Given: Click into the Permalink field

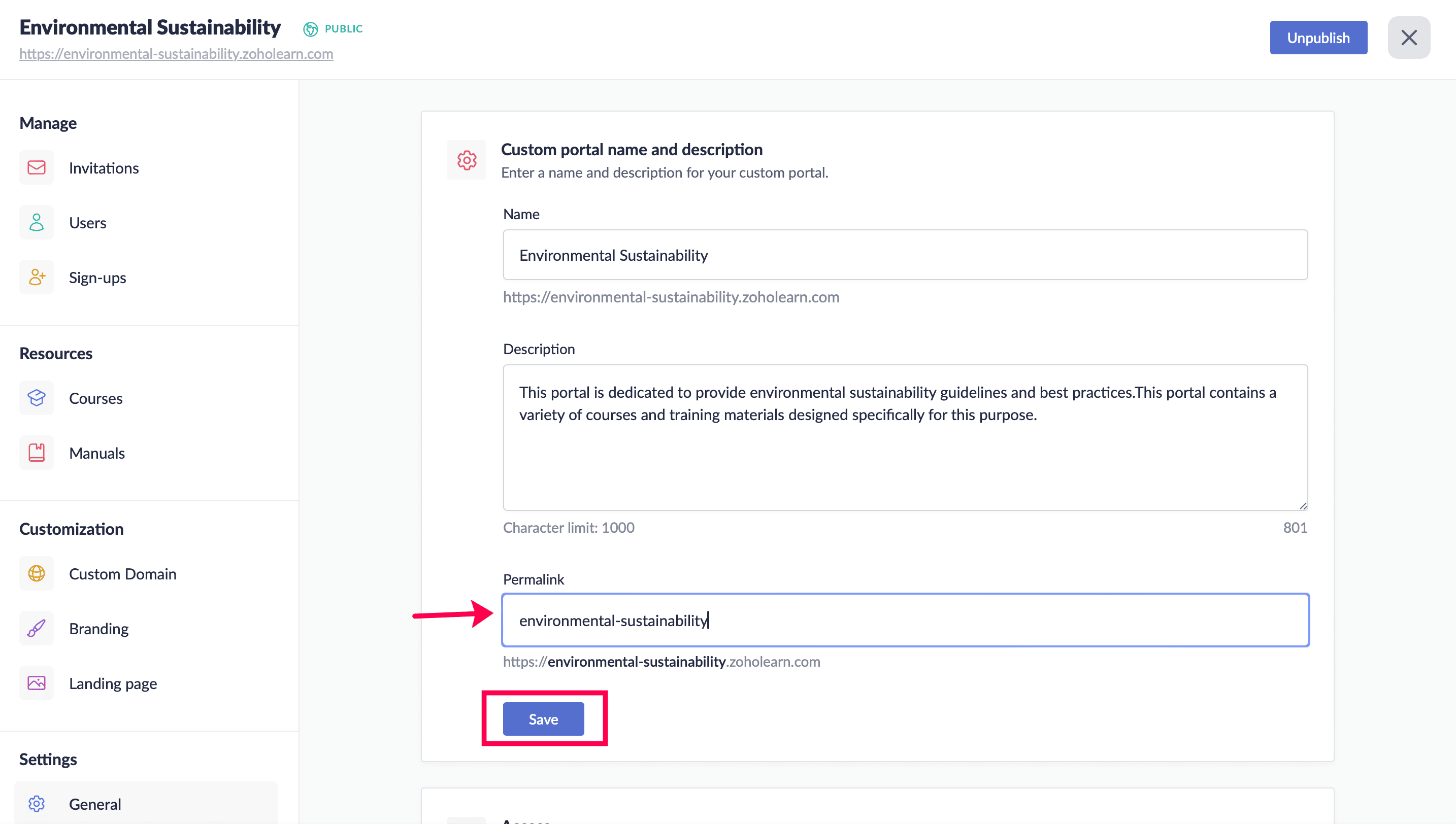Looking at the screenshot, I should coord(905,620).
